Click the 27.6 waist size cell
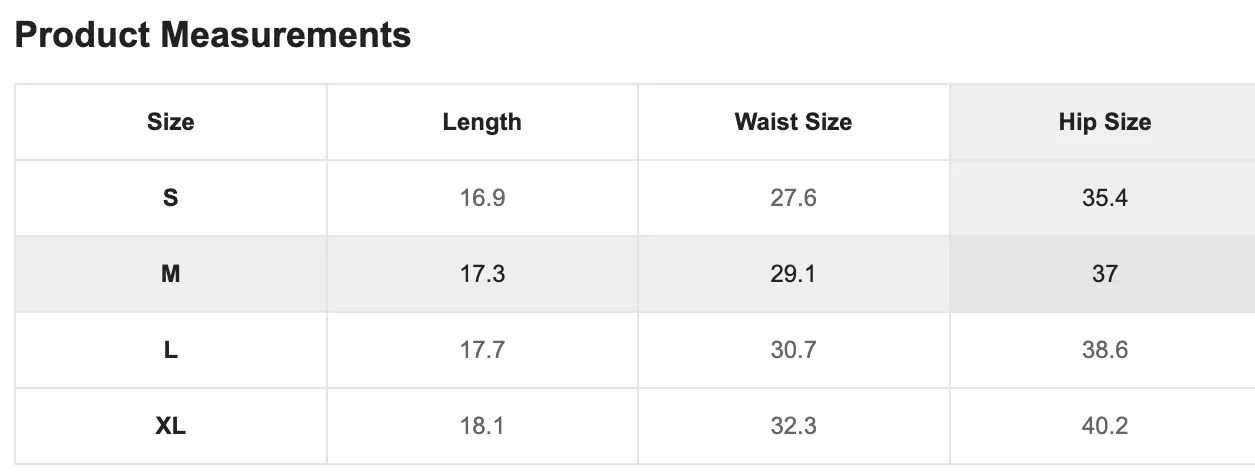Screen dimensions: 1255x475 pos(793,198)
